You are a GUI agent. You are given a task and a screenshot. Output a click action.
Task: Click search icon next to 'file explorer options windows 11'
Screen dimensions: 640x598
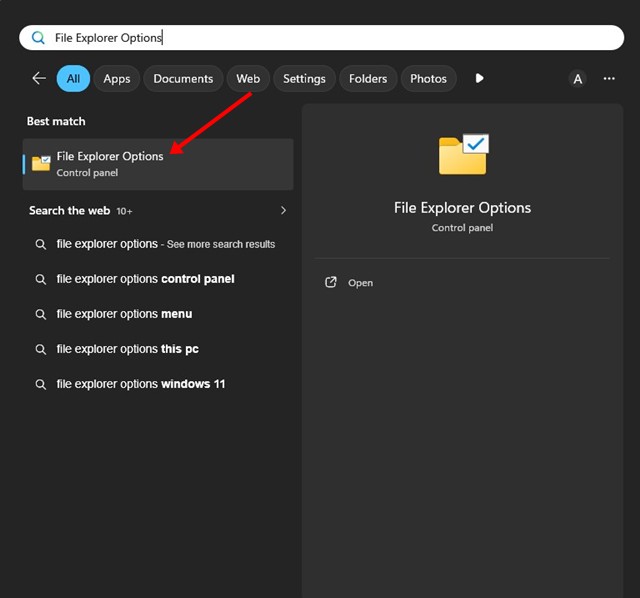tap(40, 384)
